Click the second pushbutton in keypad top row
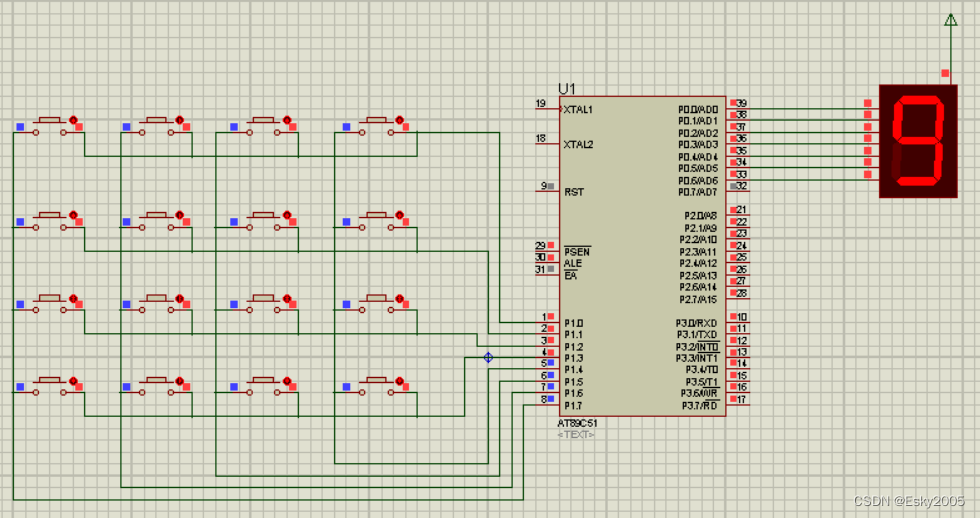980x518 pixels. point(156,126)
